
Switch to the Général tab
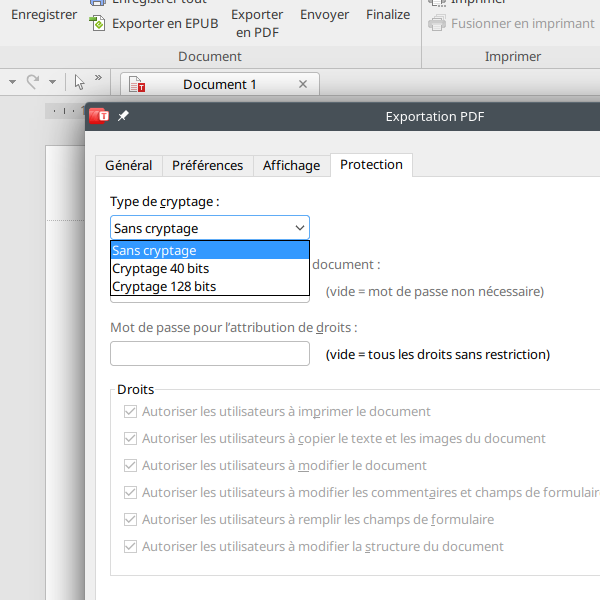tap(128, 166)
